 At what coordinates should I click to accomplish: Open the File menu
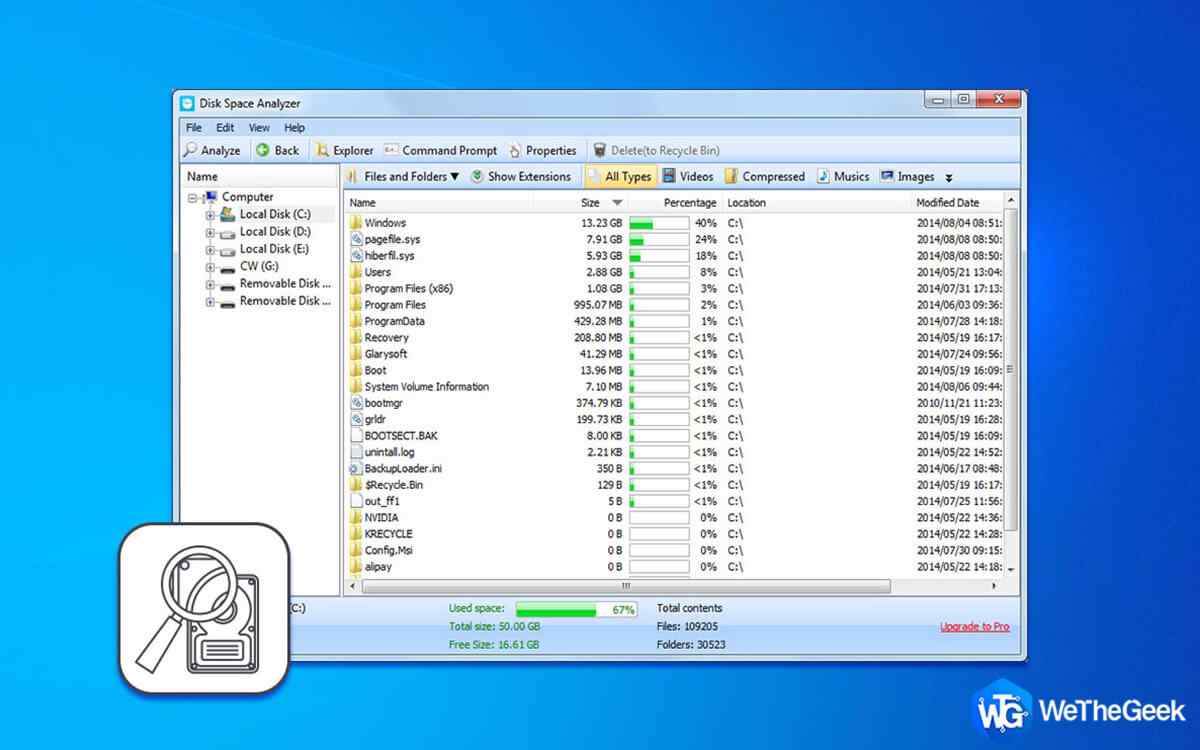click(x=194, y=128)
